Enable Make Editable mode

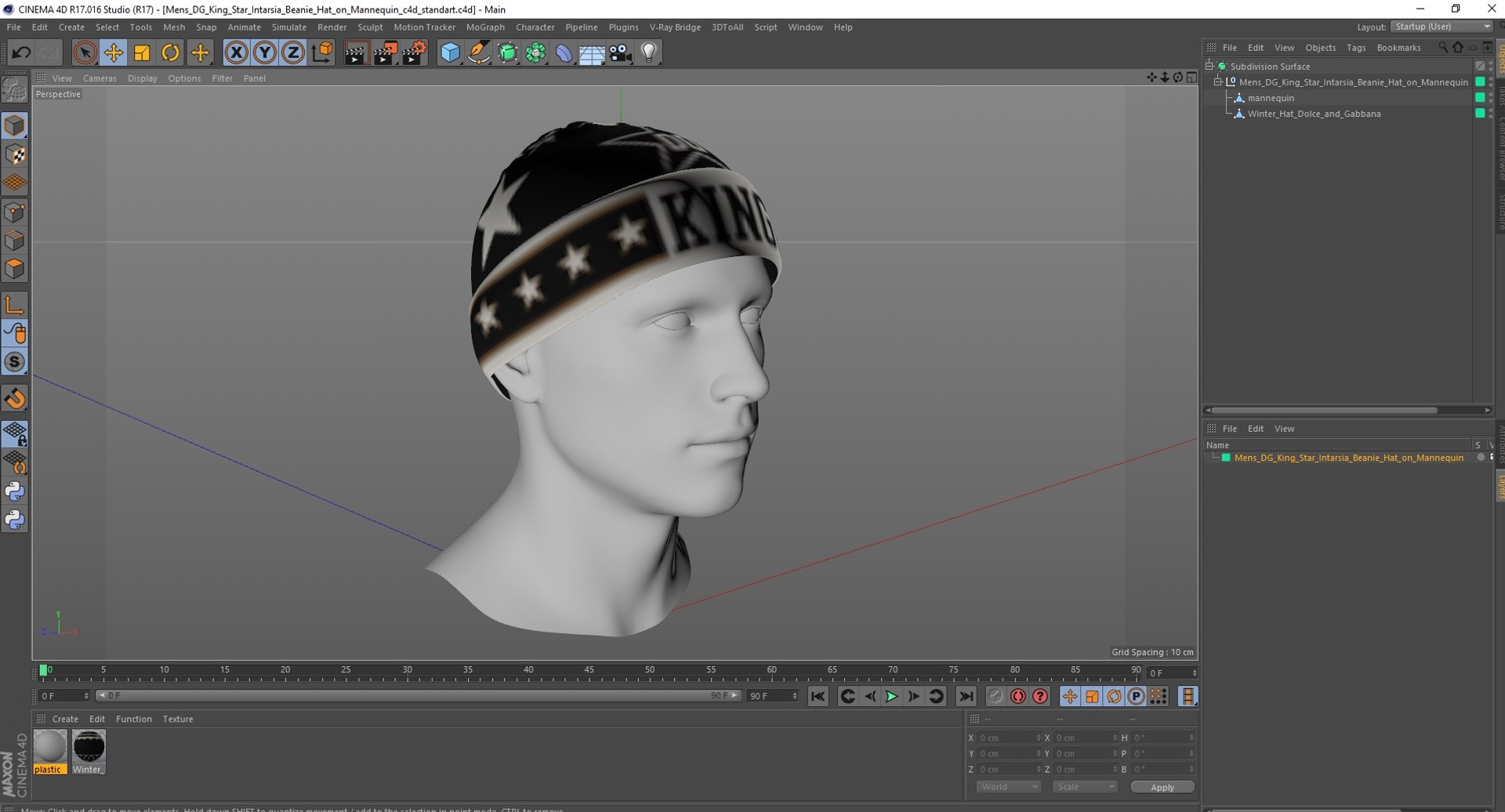15,91
